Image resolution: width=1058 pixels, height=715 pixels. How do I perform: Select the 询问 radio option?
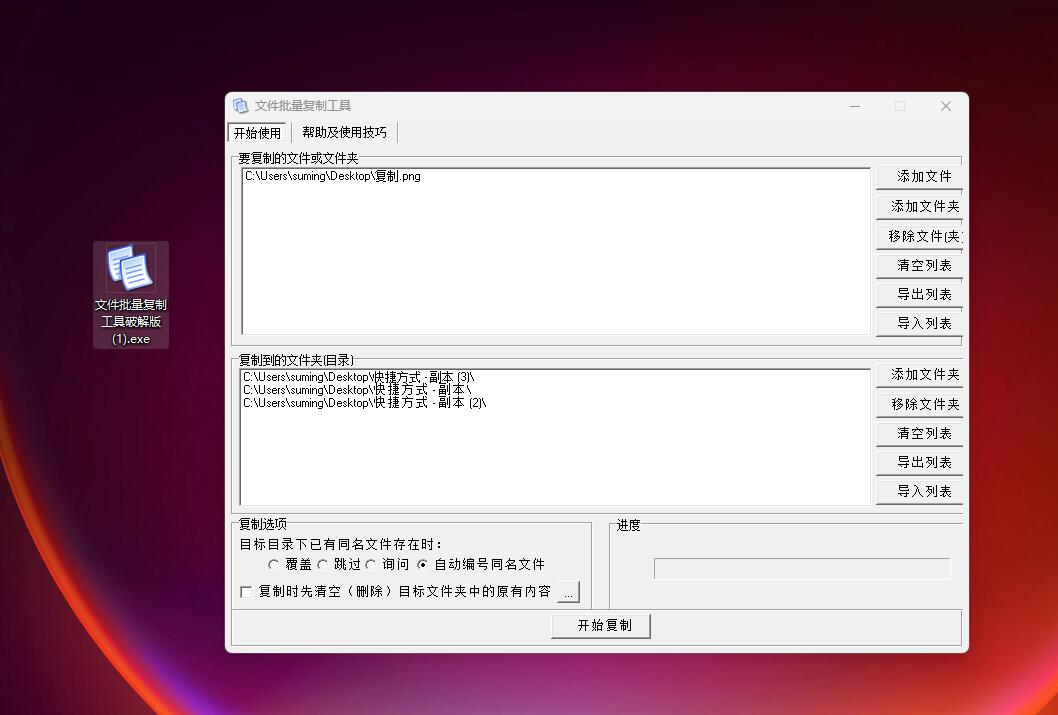coord(371,565)
